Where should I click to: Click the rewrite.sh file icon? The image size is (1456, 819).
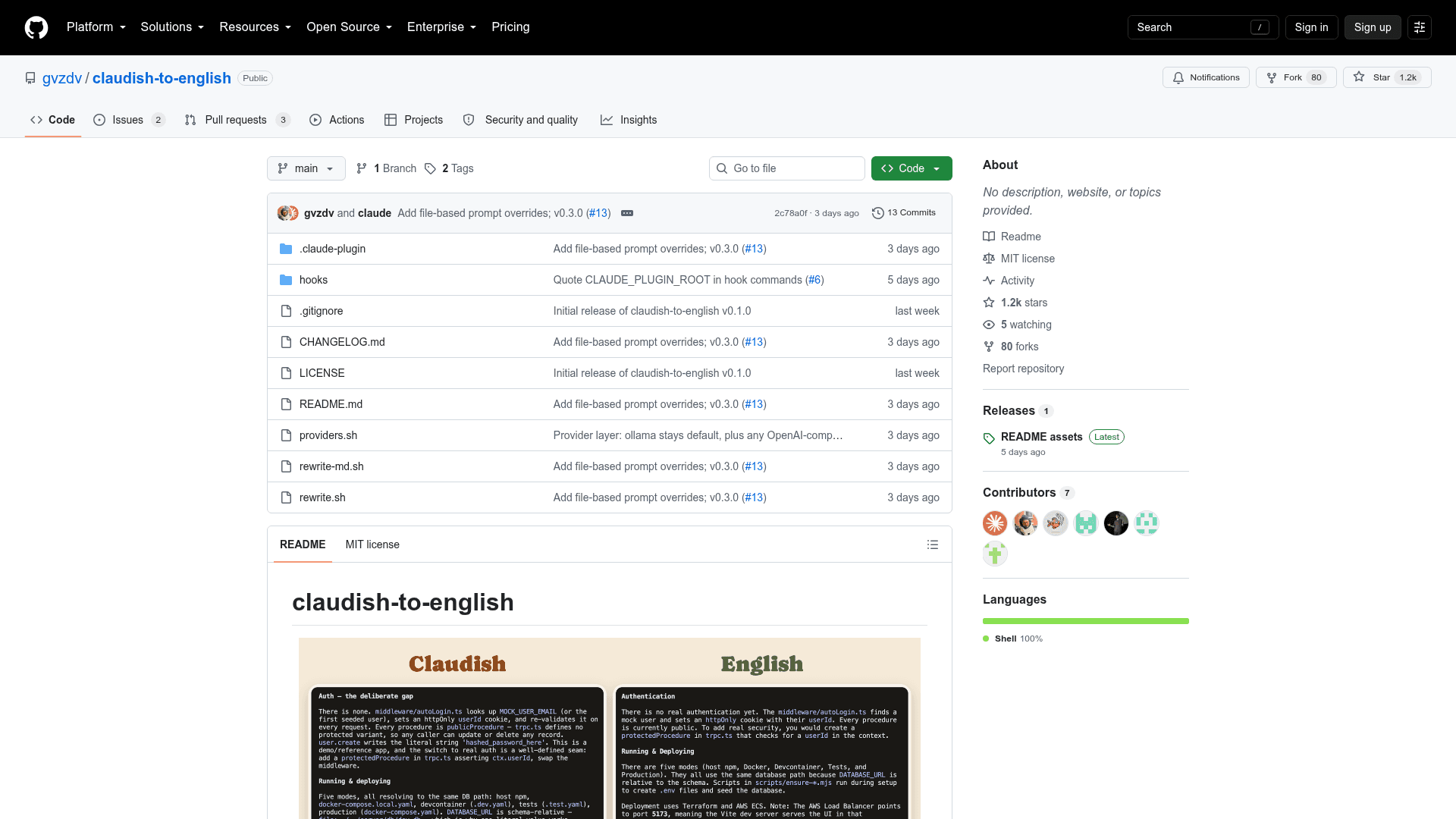coord(286,497)
